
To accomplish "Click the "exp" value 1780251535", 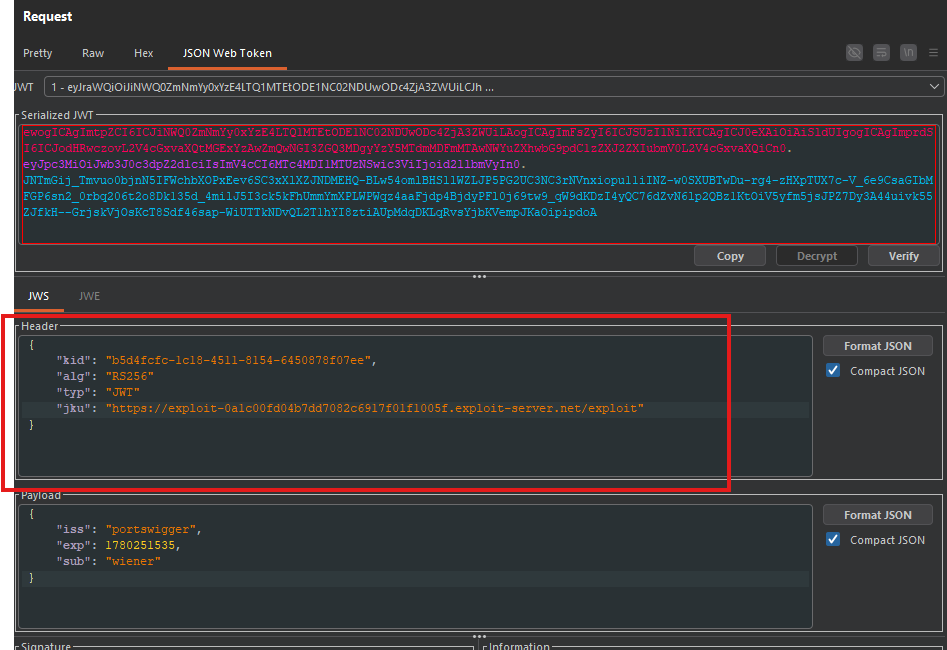I will 140,545.
